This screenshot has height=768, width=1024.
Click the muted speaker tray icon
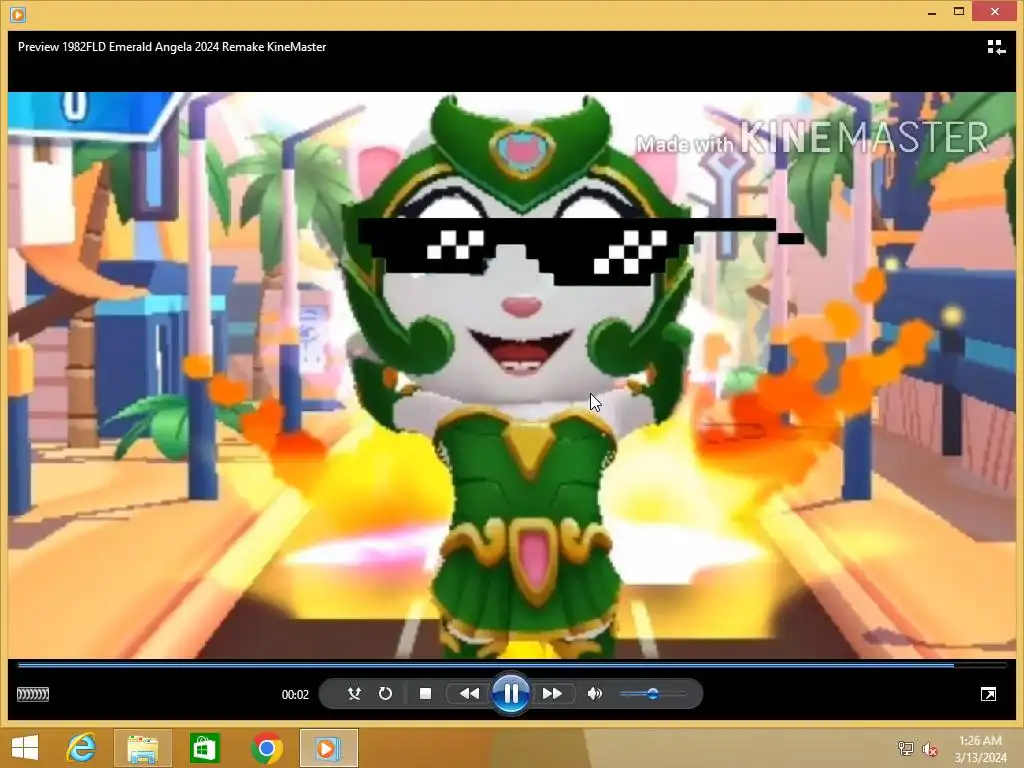(930, 748)
